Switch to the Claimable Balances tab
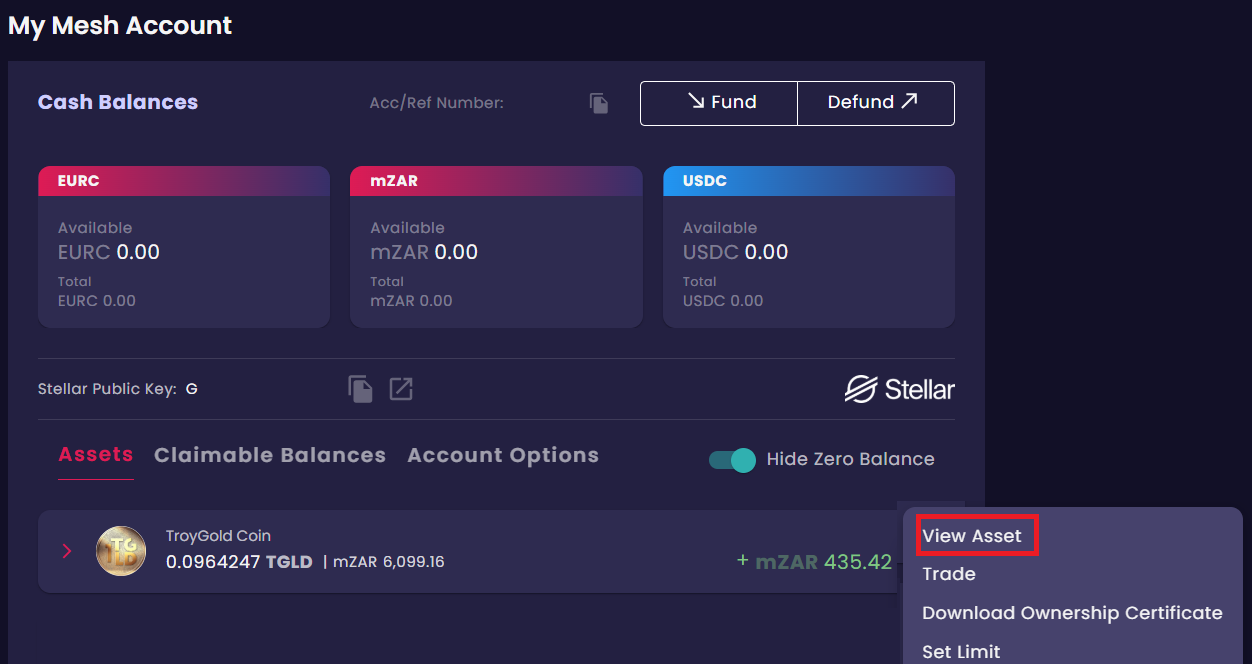The image size is (1252, 664). coord(270,455)
